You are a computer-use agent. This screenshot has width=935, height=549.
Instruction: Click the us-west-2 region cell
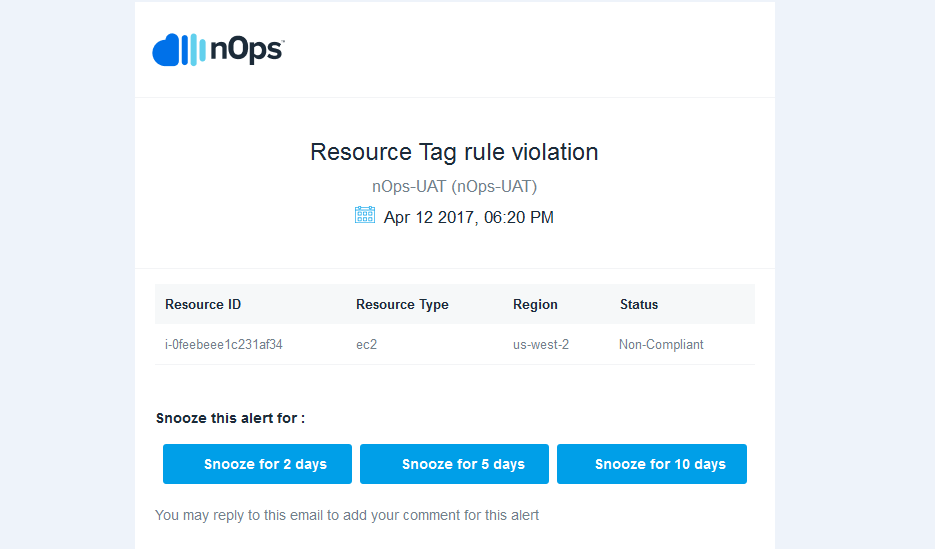[x=541, y=345]
